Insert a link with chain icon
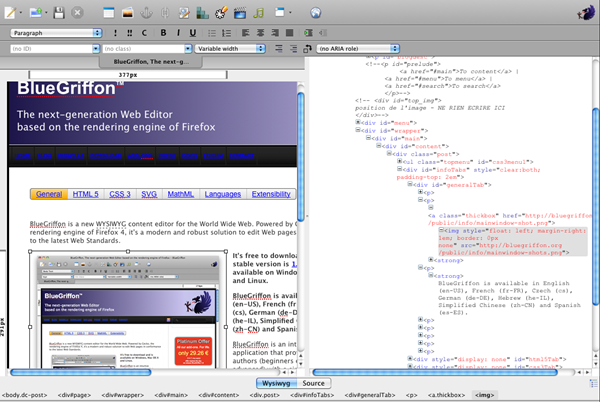 pyautogui.click(x=165, y=13)
